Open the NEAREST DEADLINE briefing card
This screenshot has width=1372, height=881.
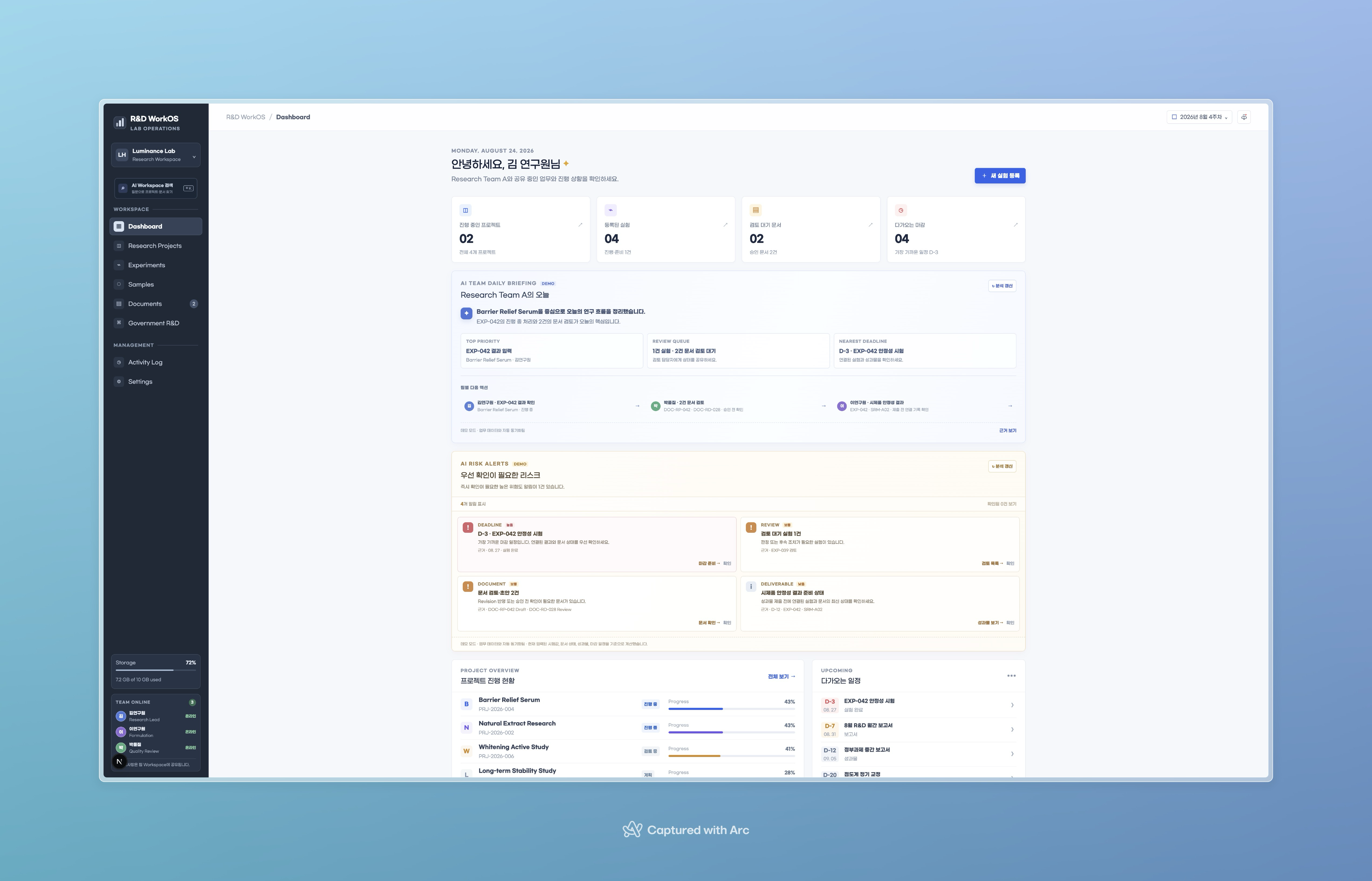[925, 351]
